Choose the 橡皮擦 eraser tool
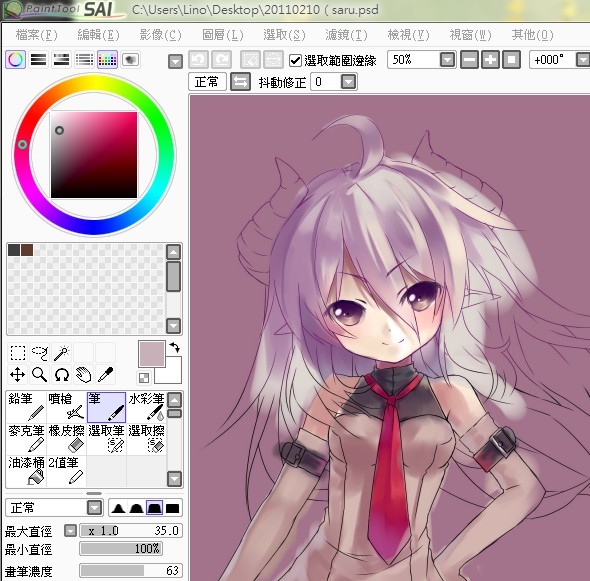The width and height of the screenshot is (590, 581). click(x=66, y=439)
